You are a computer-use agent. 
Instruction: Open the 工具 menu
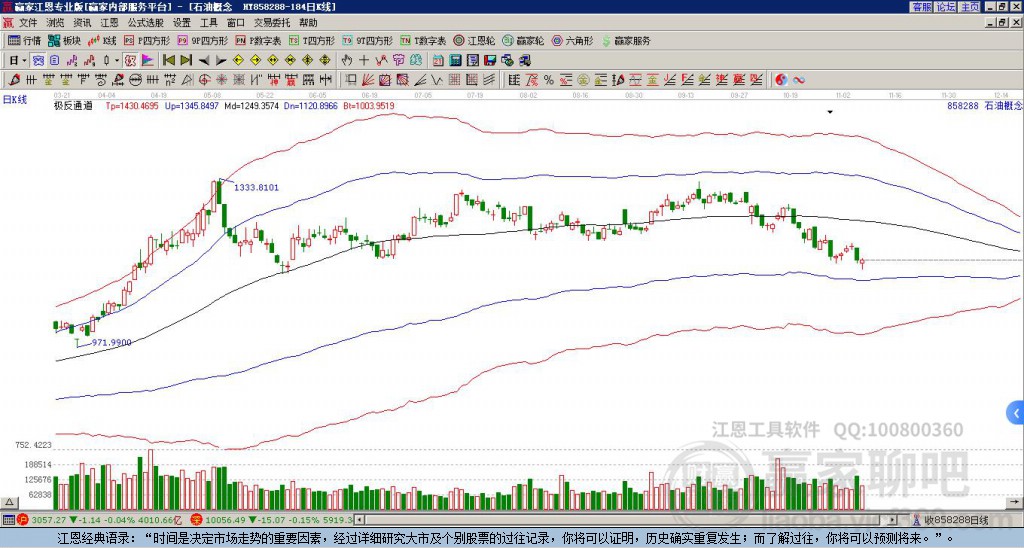coord(208,23)
